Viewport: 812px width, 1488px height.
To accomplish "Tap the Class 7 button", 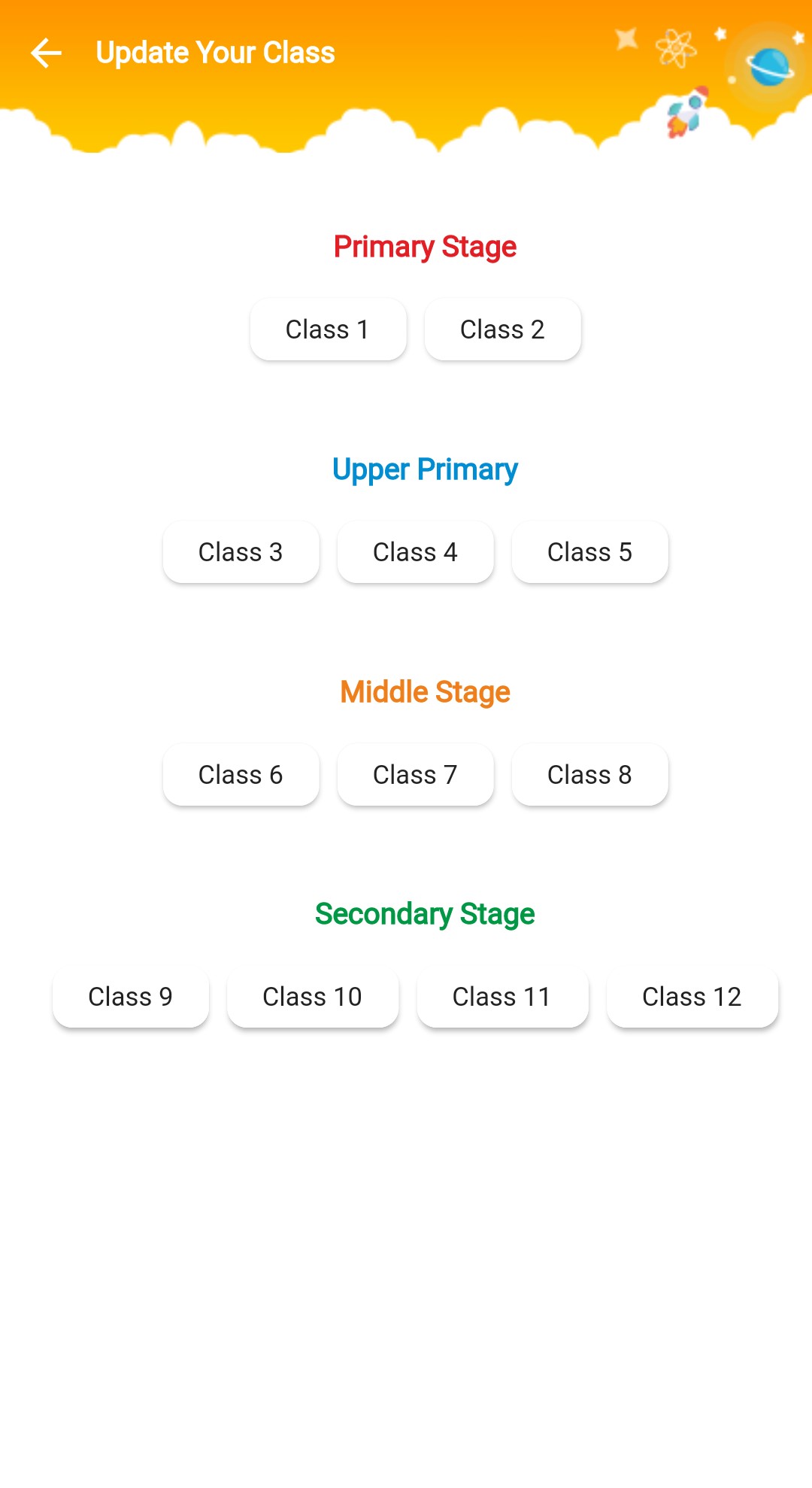I will tap(415, 775).
